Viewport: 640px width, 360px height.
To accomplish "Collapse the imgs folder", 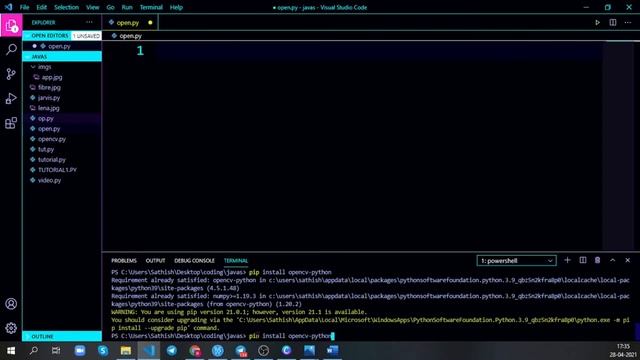I will tap(44, 67).
